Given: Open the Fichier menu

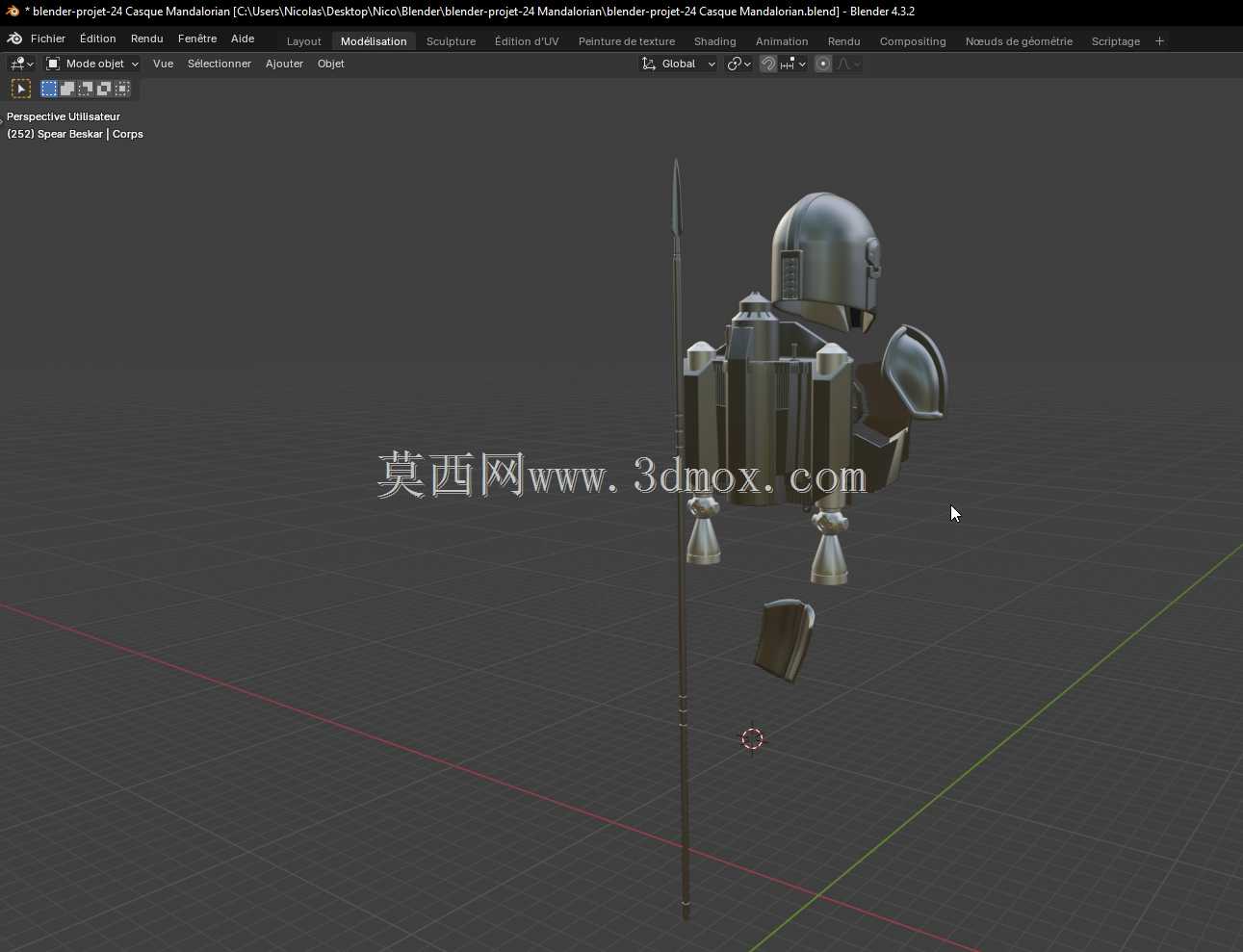Looking at the screenshot, I should click(x=48, y=39).
